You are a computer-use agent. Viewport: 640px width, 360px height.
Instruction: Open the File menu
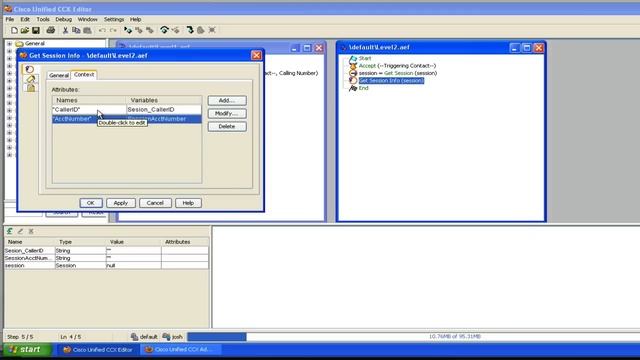(10, 19)
